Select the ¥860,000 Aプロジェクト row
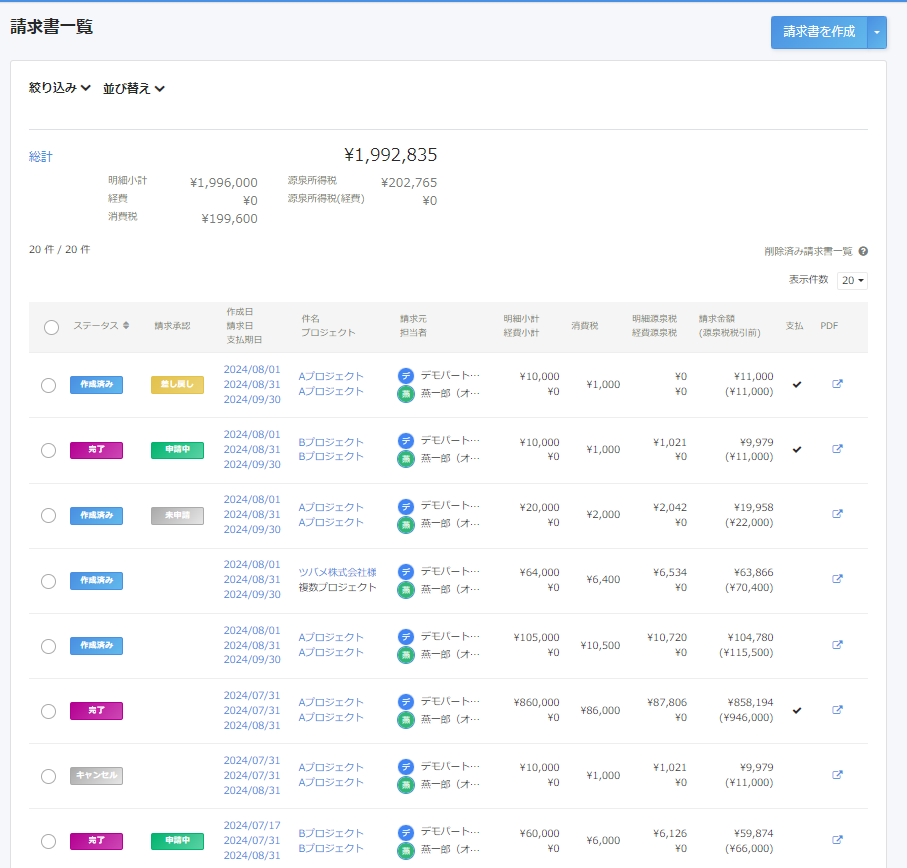The width and height of the screenshot is (907, 868). point(49,711)
